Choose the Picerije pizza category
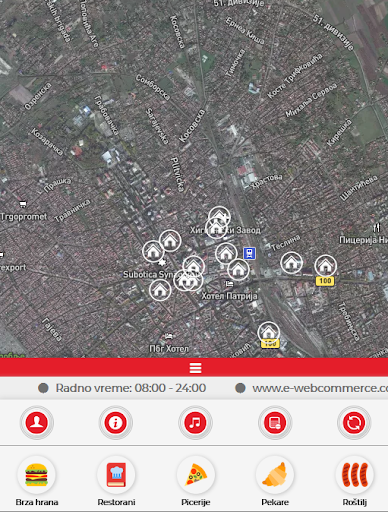This screenshot has width=388, height=512. click(196, 481)
